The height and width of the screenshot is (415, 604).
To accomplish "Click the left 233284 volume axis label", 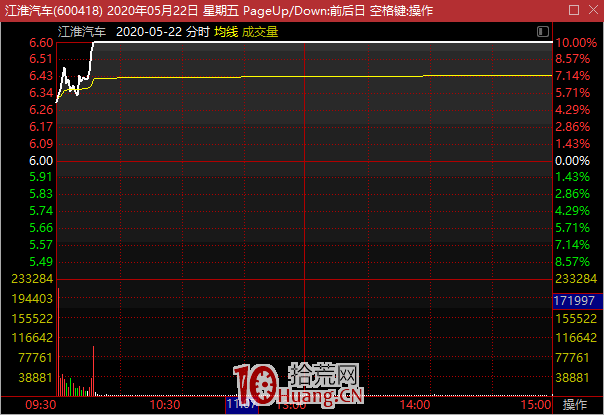I will point(32,279).
